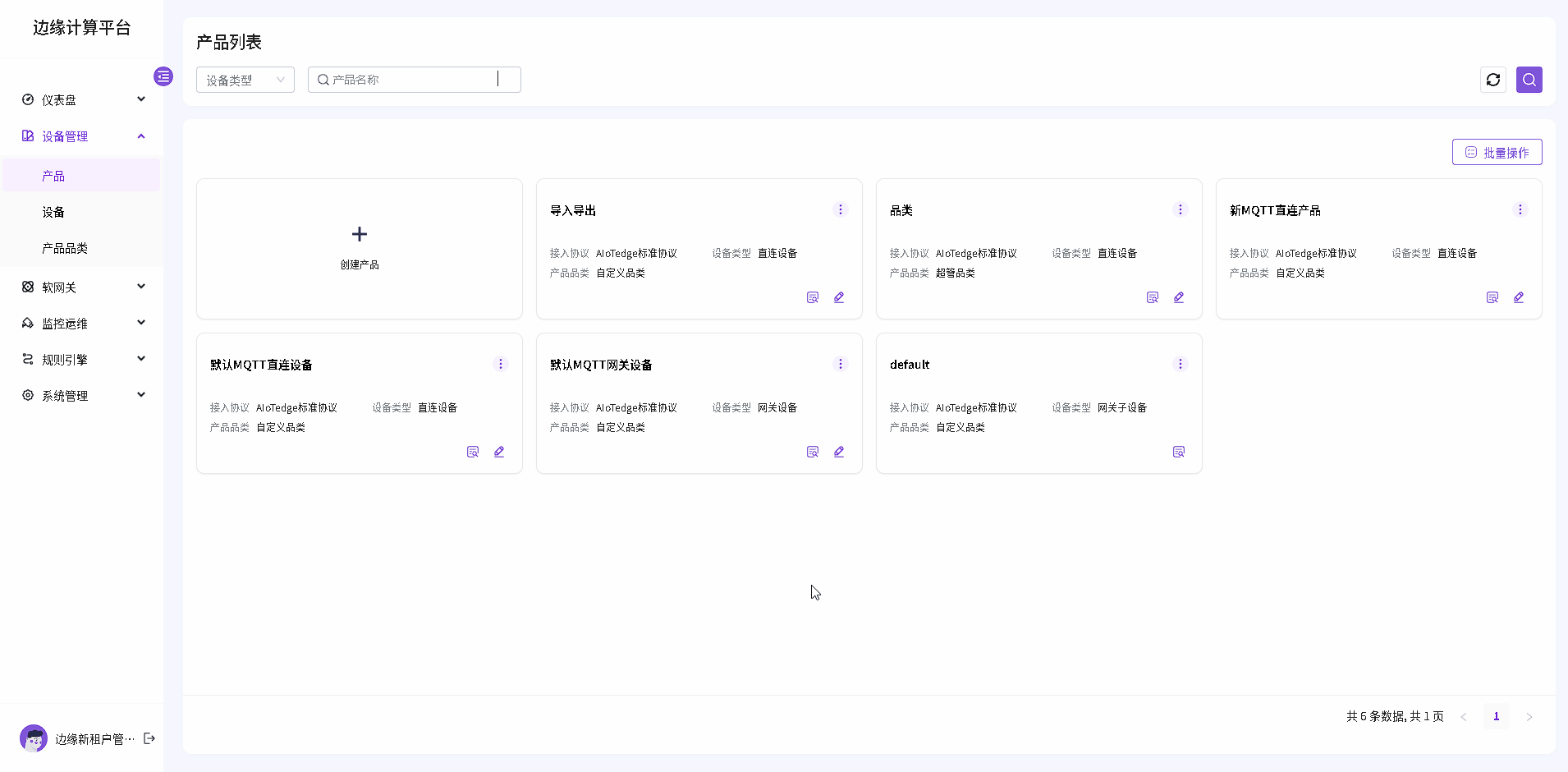Click the 批量操作 button
Screen dimensions: 1568x772
point(1497,152)
